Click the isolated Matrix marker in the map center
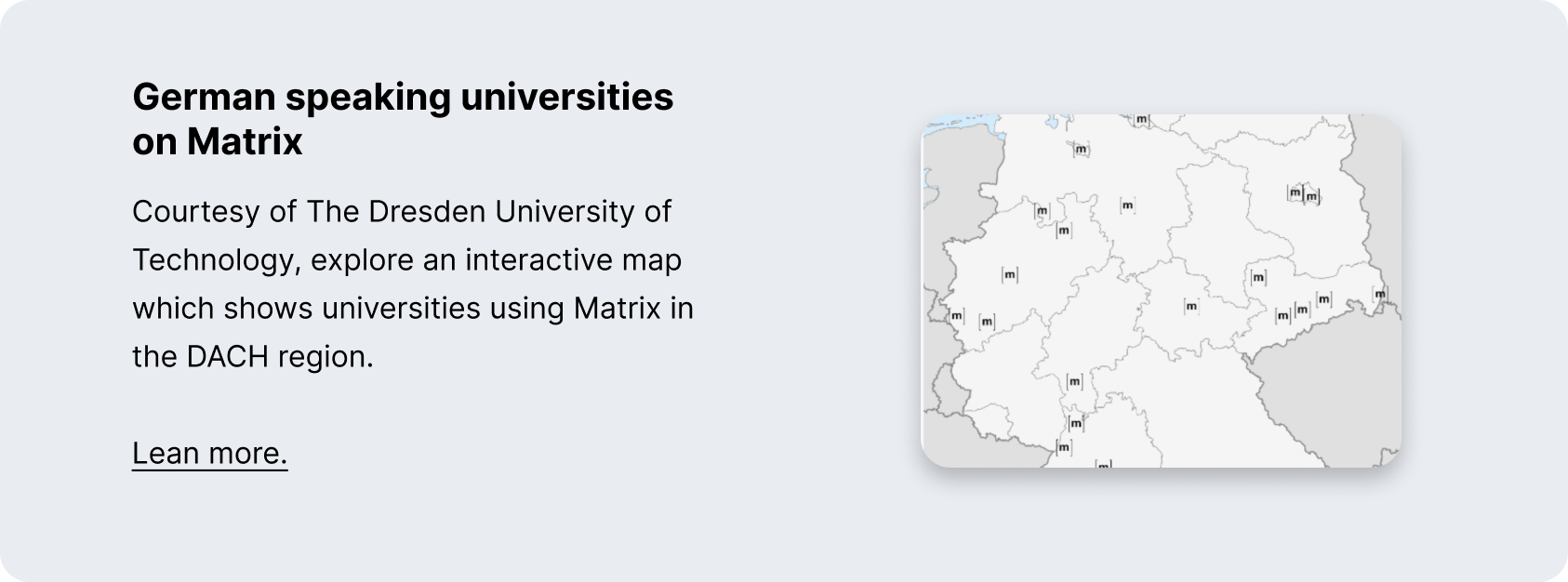 [x=1191, y=306]
